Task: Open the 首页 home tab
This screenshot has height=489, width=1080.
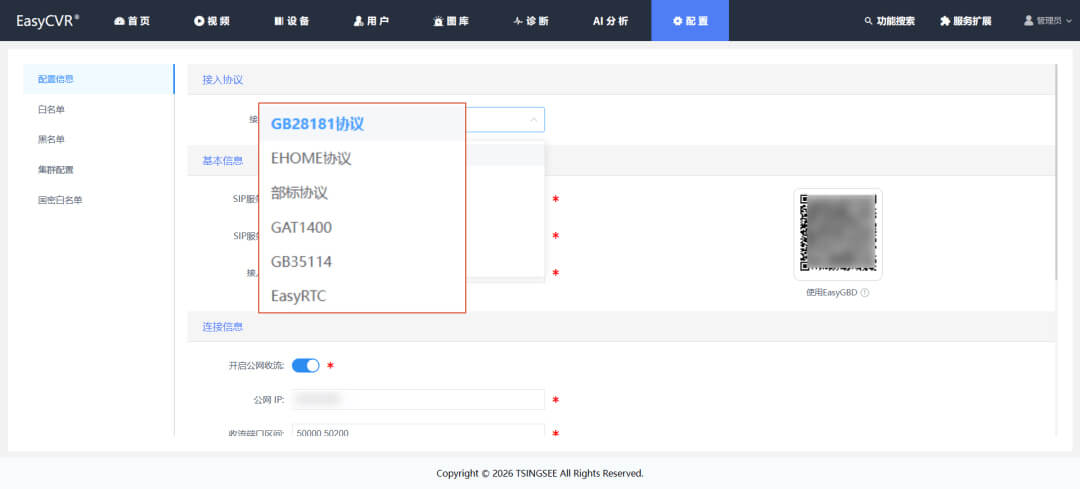Action: (x=132, y=21)
